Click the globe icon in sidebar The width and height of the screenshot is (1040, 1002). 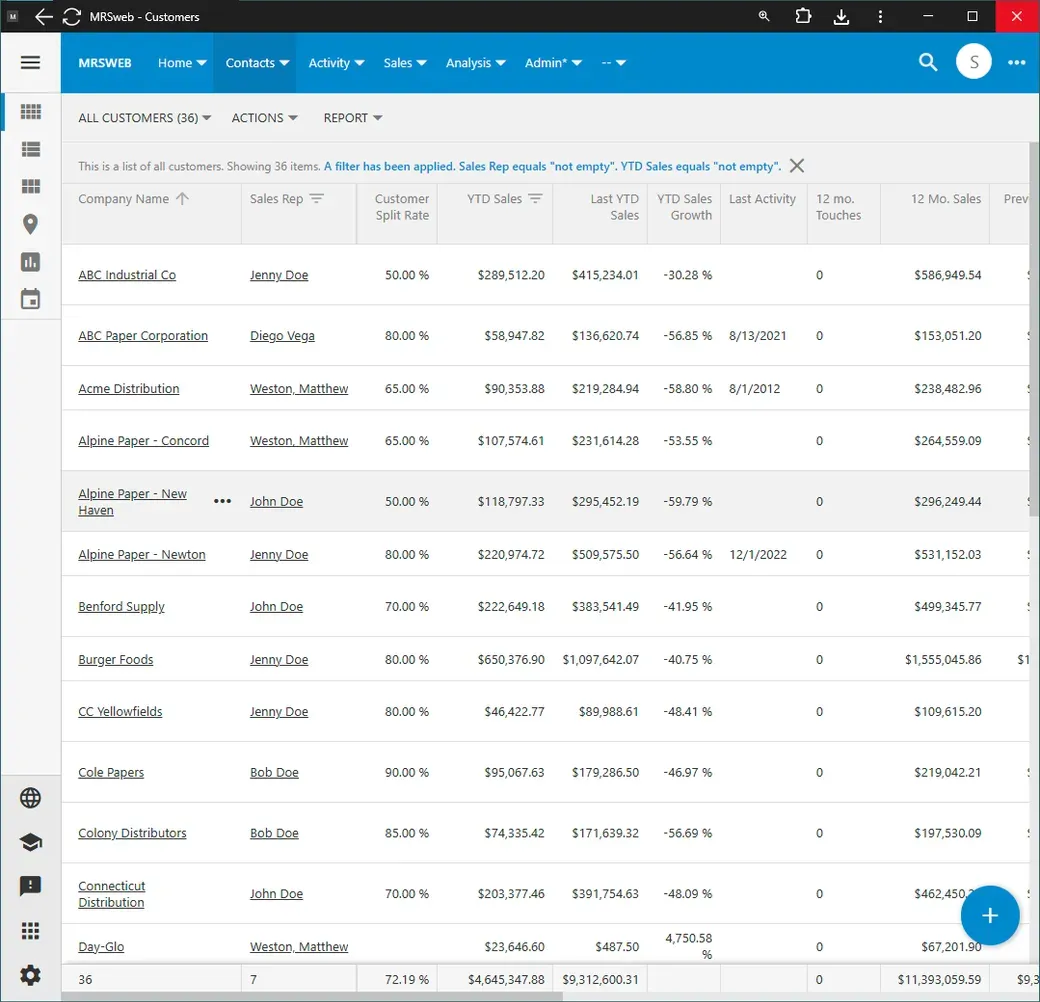(31, 798)
